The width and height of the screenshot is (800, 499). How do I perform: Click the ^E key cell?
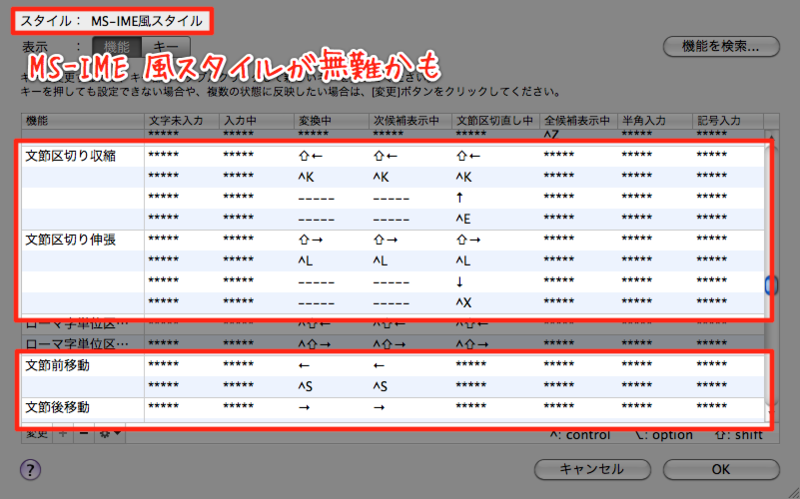[x=463, y=219]
